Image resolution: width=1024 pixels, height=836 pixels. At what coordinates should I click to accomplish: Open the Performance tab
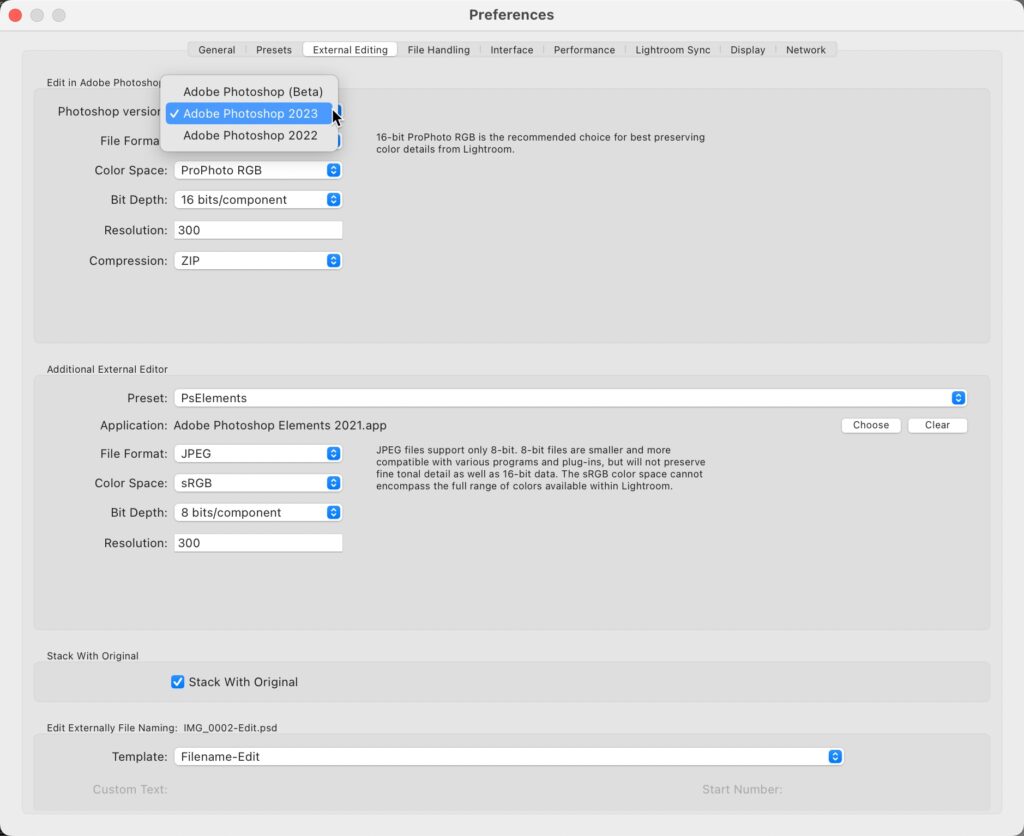pyautogui.click(x=584, y=50)
